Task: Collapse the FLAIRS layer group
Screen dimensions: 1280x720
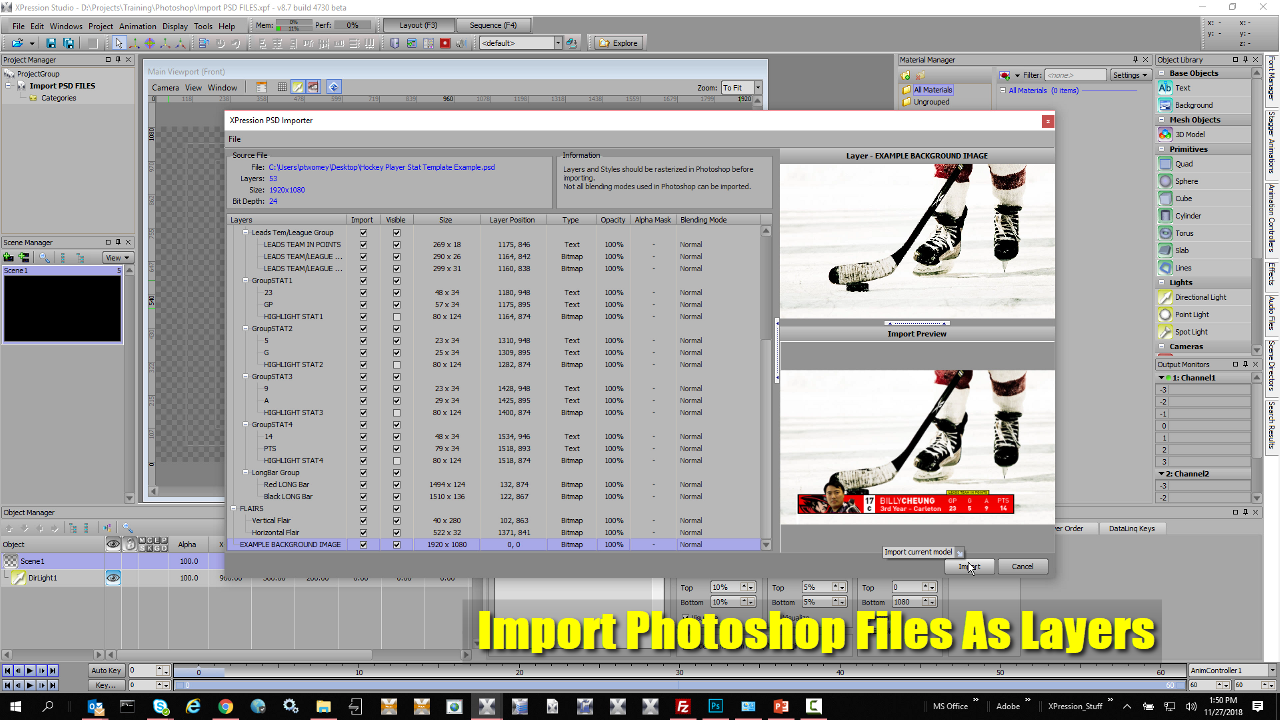Action: [x=234, y=509]
